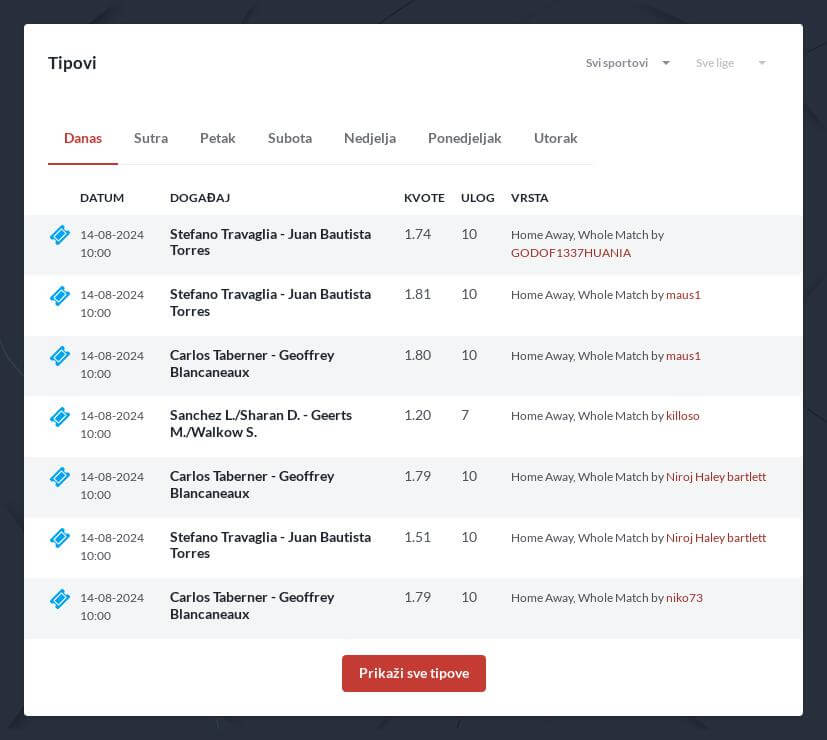
Task: Click odds value 1.51
Action: coord(417,537)
